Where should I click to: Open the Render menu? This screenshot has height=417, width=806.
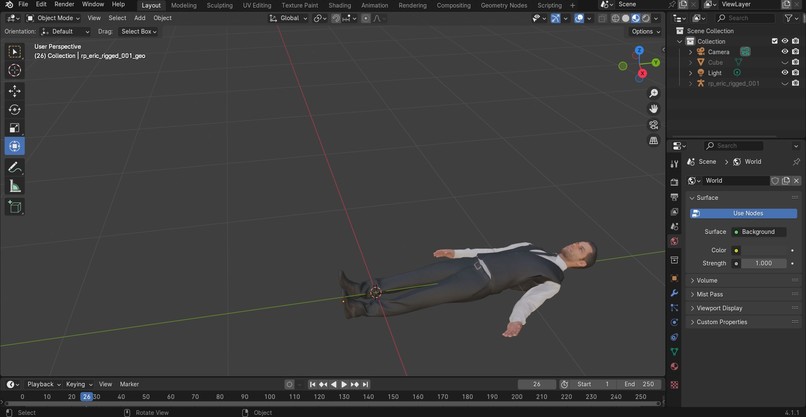pyautogui.click(x=64, y=5)
